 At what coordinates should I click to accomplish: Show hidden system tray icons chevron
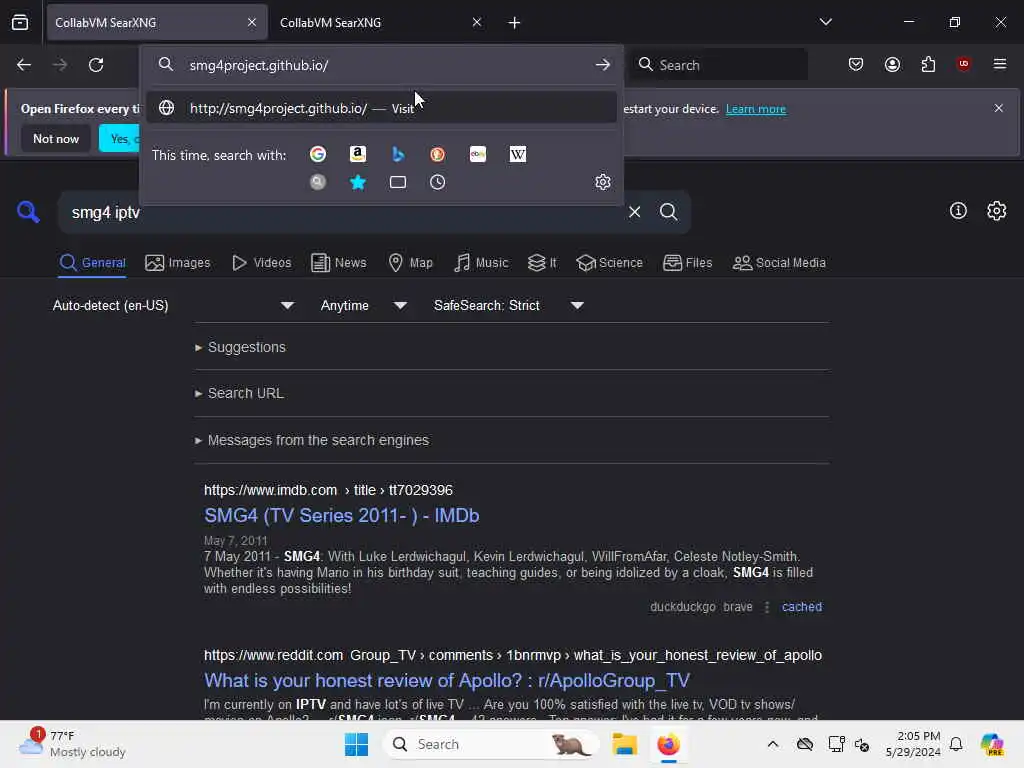click(773, 744)
